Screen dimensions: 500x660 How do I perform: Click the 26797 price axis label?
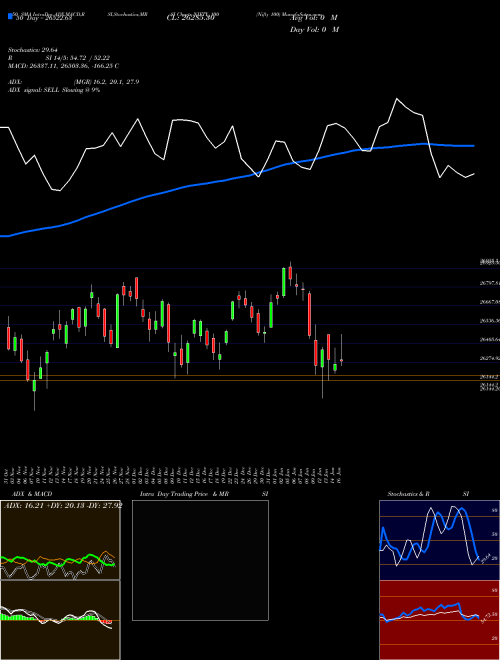click(x=489, y=284)
